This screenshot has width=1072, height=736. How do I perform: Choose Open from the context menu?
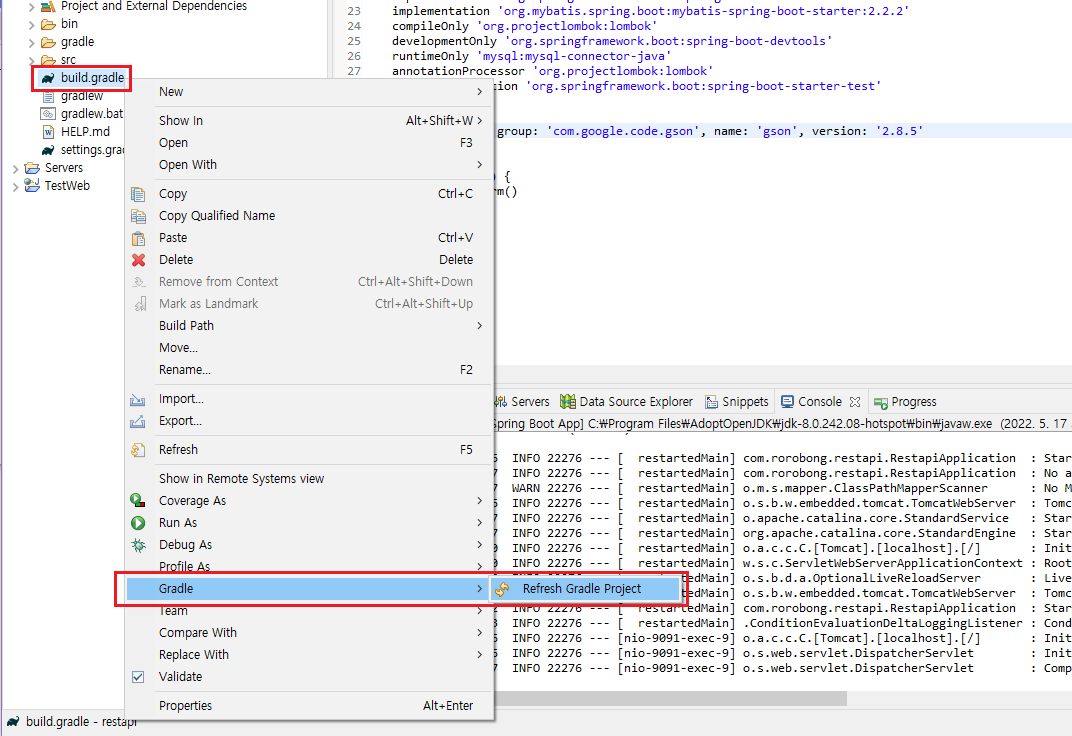coord(309,143)
